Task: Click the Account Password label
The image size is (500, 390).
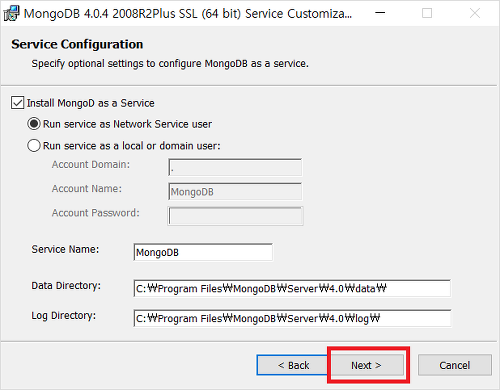Action: coord(96,213)
